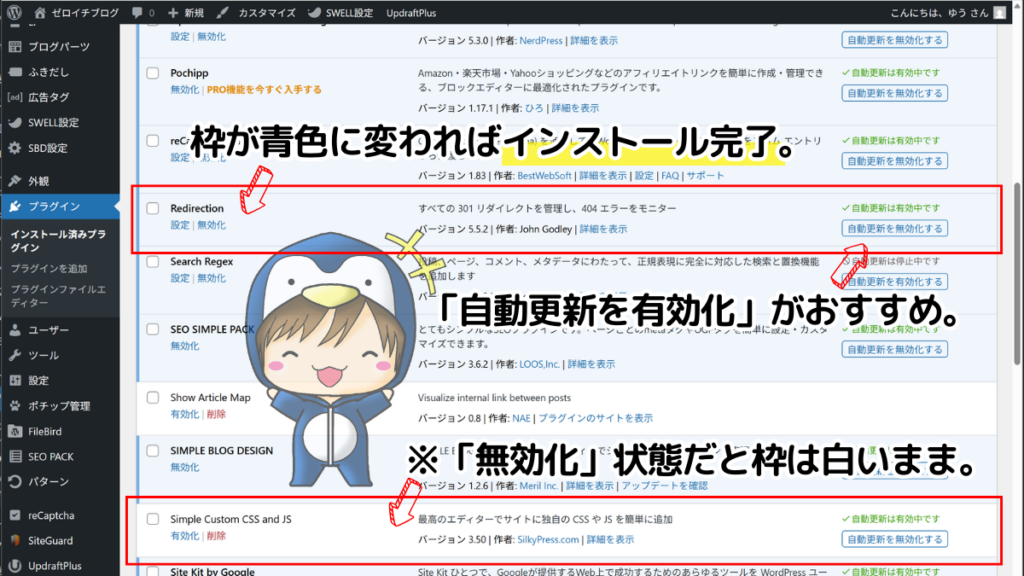Click the ユーザー person icon
Viewport: 1024px width, 576px height.
pyautogui.click(x=15, y=330)
